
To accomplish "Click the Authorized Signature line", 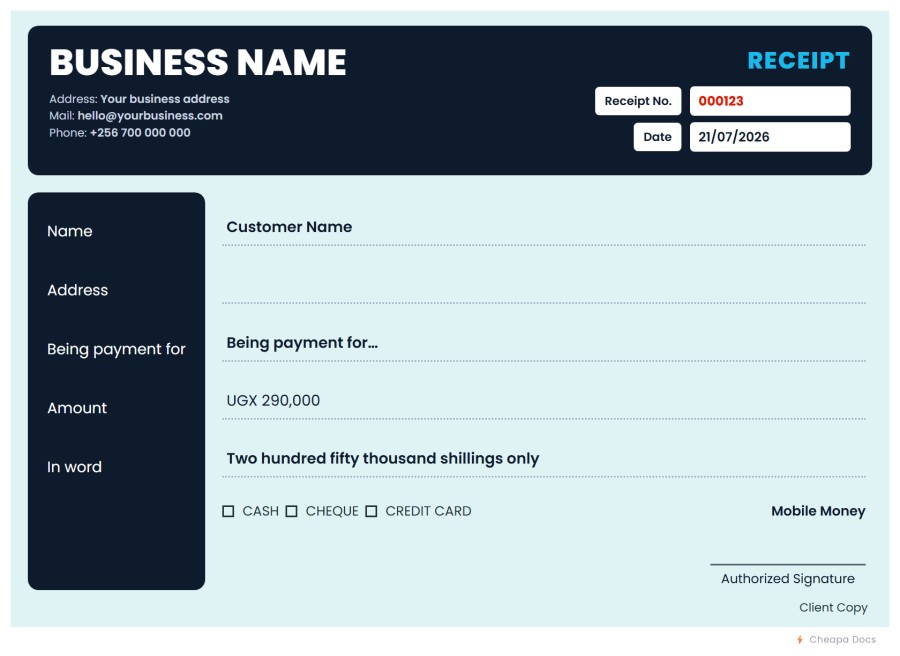I will click(x=788, y=565).
